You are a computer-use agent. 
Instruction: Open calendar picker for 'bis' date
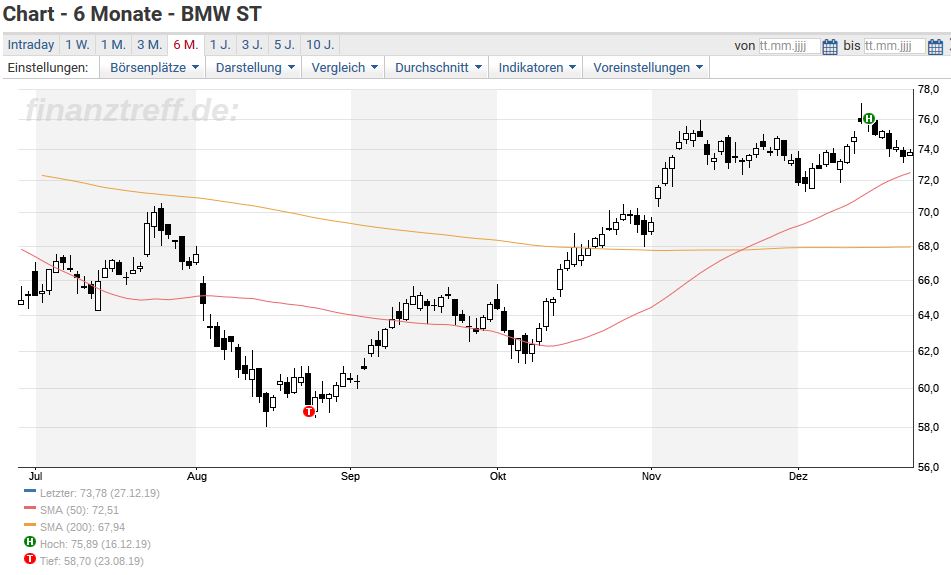(x=935, y=46)
